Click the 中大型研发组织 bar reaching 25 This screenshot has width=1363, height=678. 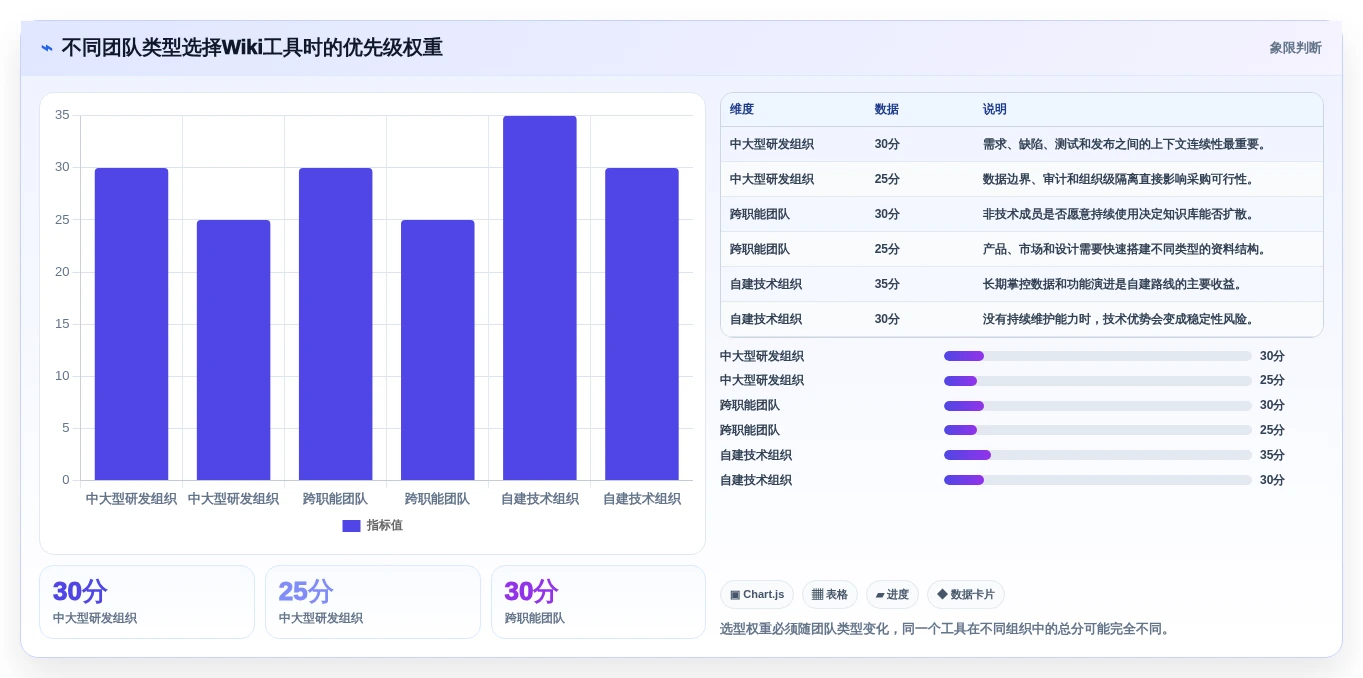pos(233,350)
